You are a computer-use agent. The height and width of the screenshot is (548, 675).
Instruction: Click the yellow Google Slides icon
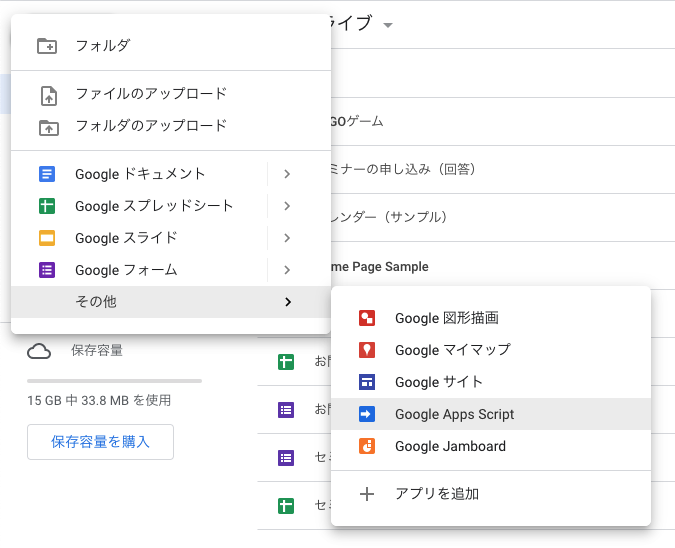click(x=47, y=238)
